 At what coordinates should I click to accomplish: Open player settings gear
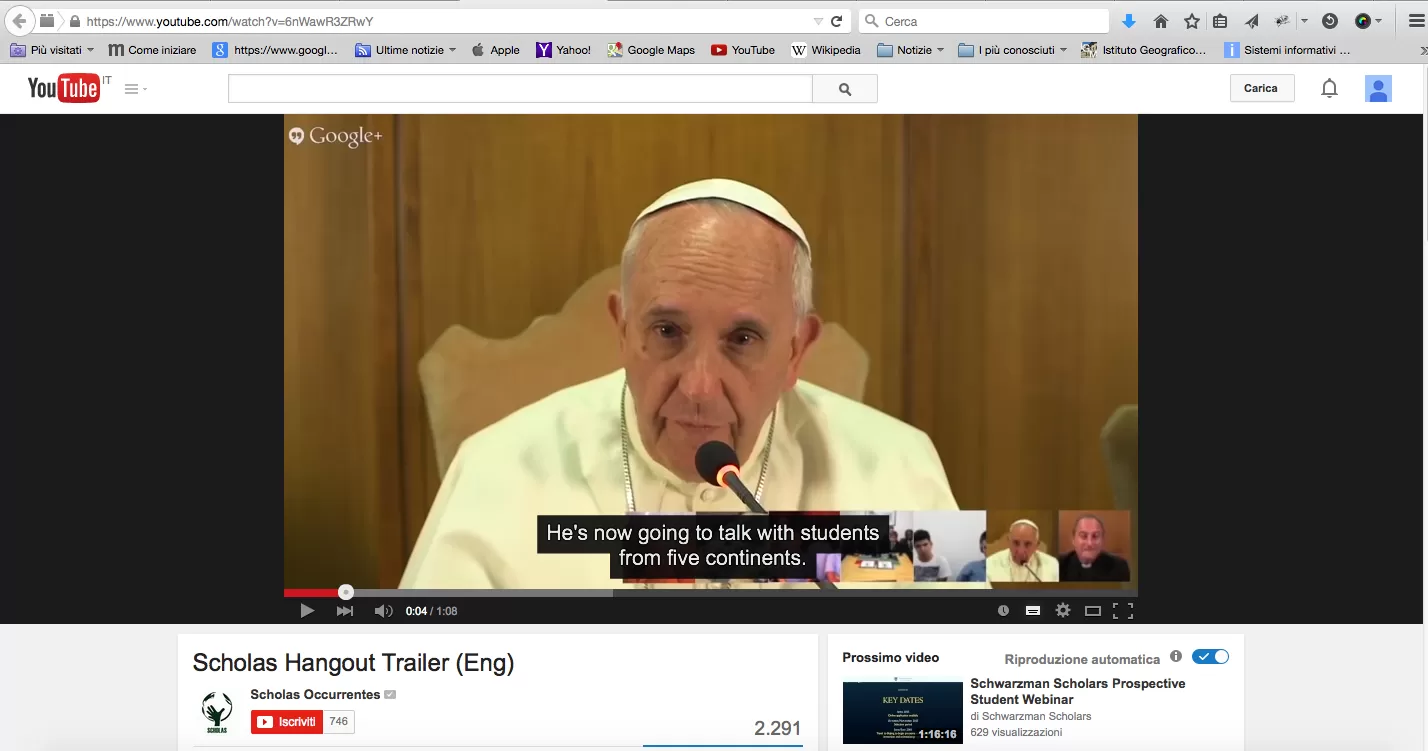1063,611
